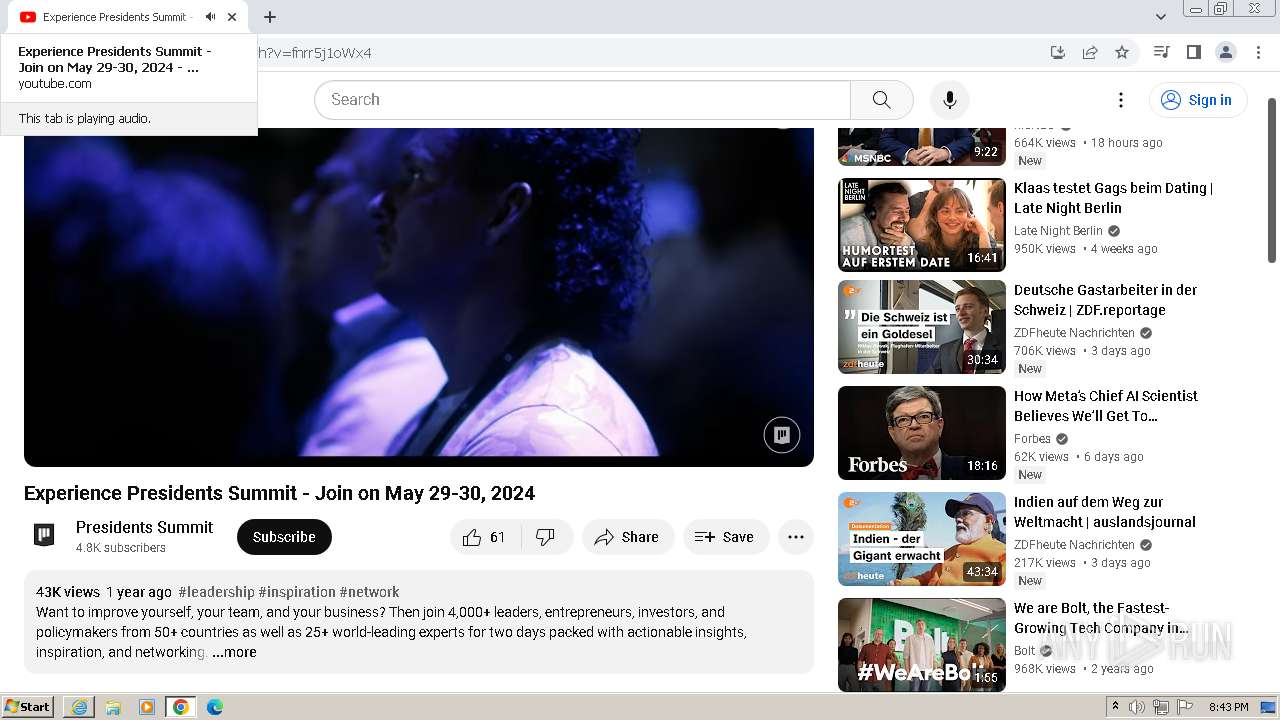The image size is (1280, 720).
Task: Open File Explorer from taskbar
Action: (x=113, y=707)
